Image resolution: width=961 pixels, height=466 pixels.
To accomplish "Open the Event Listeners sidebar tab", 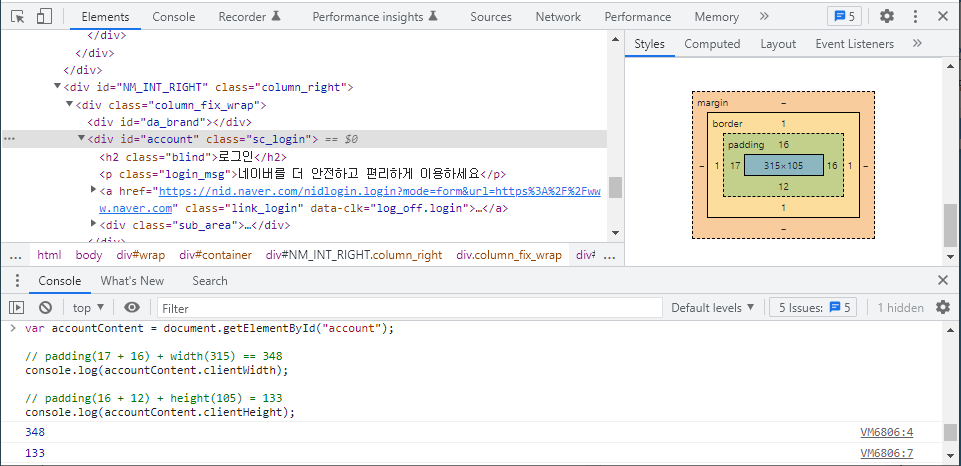I will pyautogui.click(x=854, y=44).
